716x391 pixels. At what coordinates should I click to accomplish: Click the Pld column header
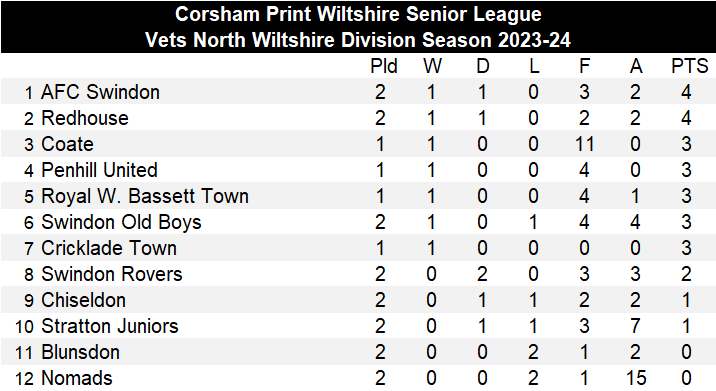pyautogui.click(x=384, y=66)
